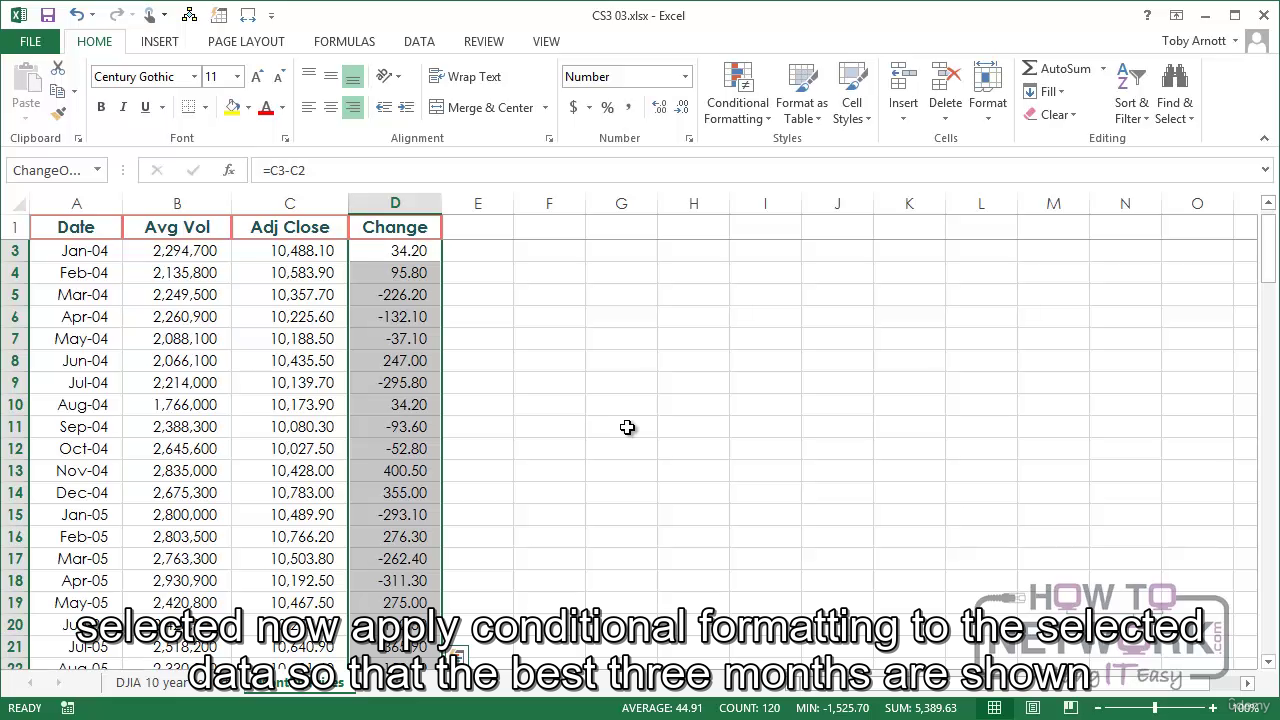Viewport: 1280px width, 720px height.
Task: Click the Percent Style icon
Action: (607, 108)
